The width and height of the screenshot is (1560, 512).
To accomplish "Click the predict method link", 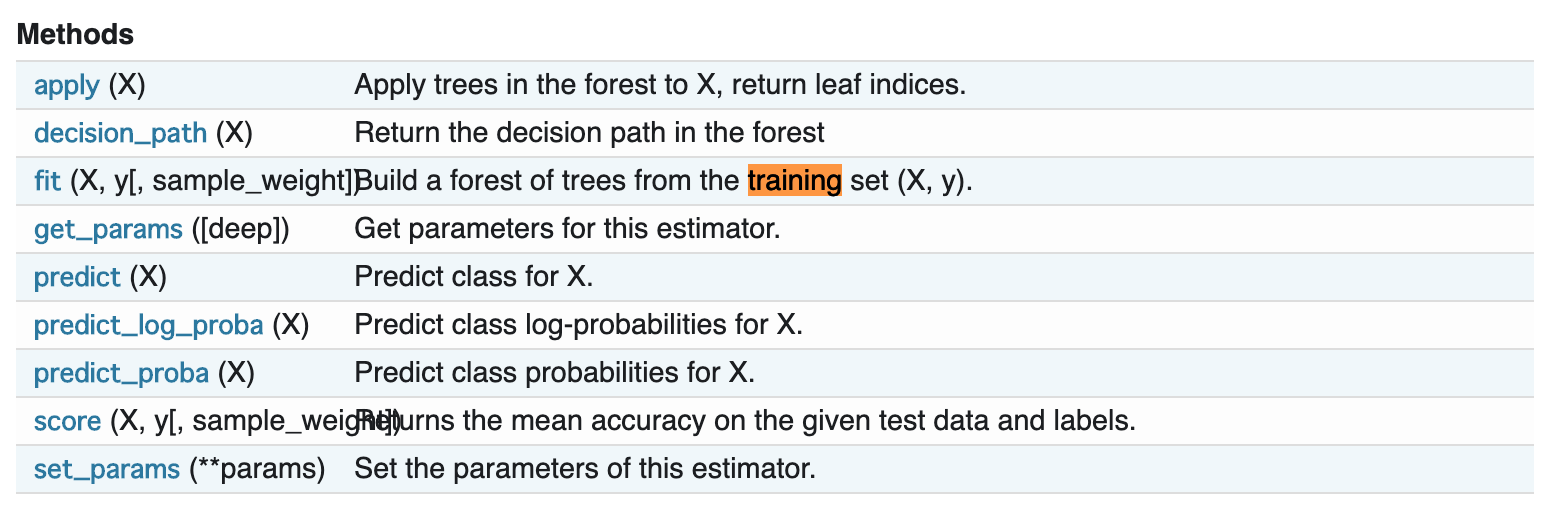I will point(77,277).
